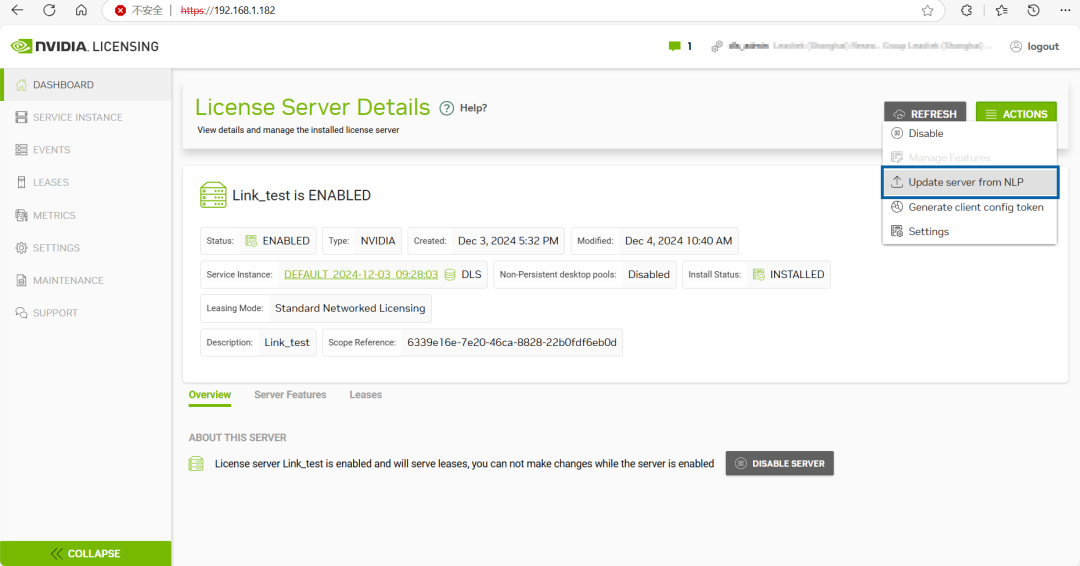The image size is (1080, 566).
Task: Open browser history clock icon
Action: tap(1033, 10)
